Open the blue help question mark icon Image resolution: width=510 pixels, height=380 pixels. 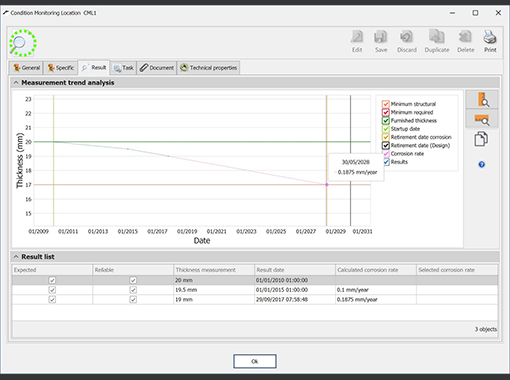coord(481,164)
